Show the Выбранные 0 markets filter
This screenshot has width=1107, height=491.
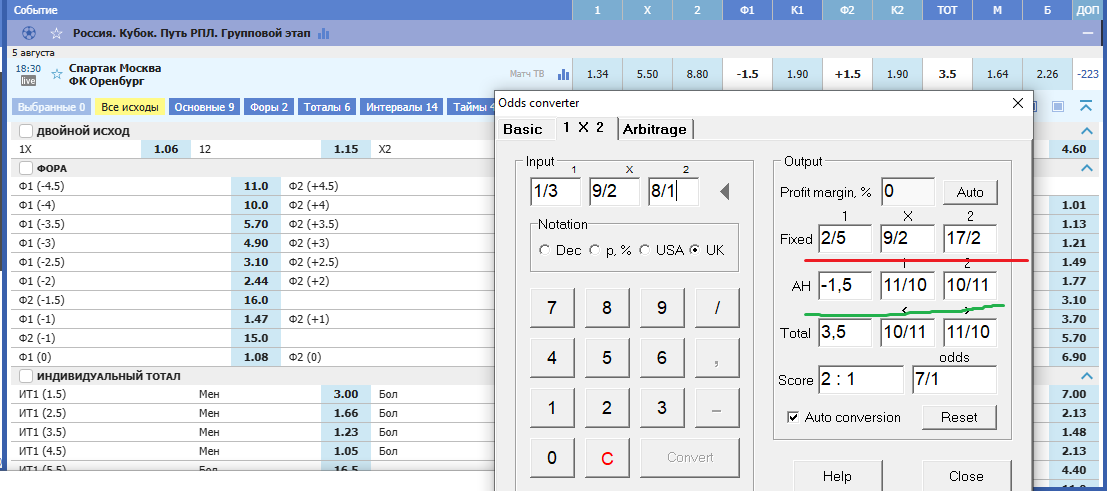point(52,107)
